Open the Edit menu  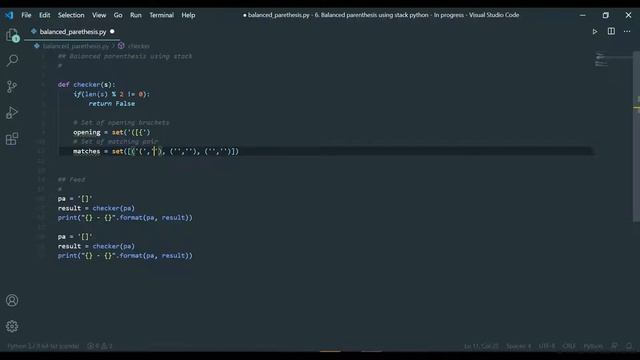pos(44,15)
